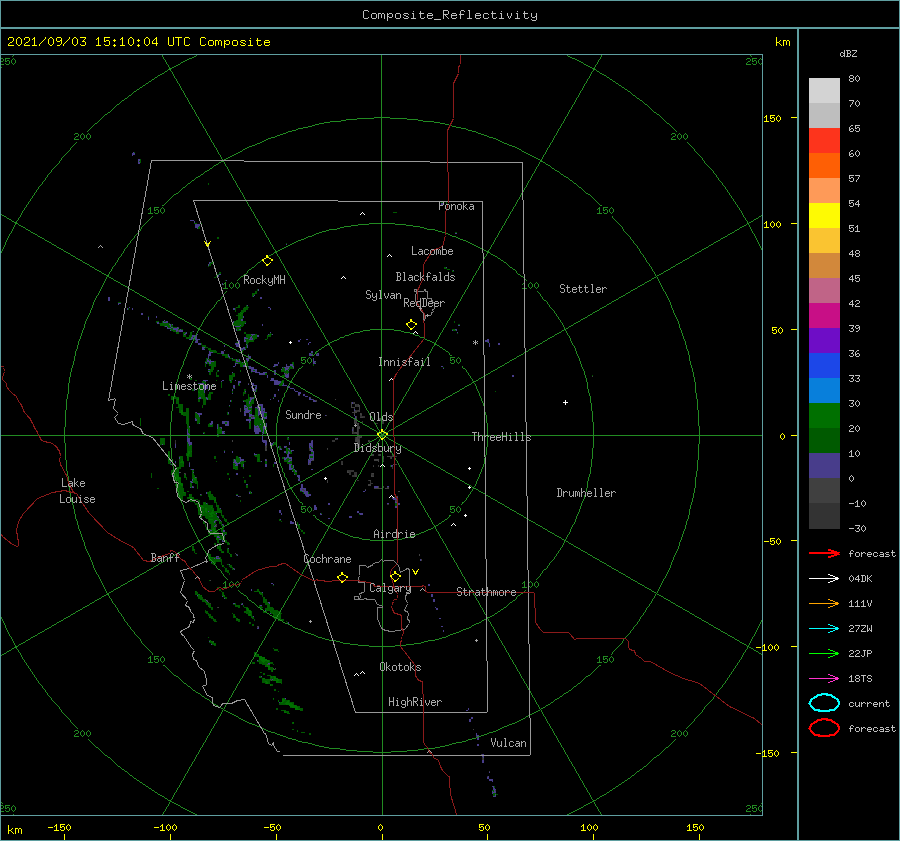This screenshot has width=900, height=841.
Task: Click the HighRiver label
Action: click(415, 702)
